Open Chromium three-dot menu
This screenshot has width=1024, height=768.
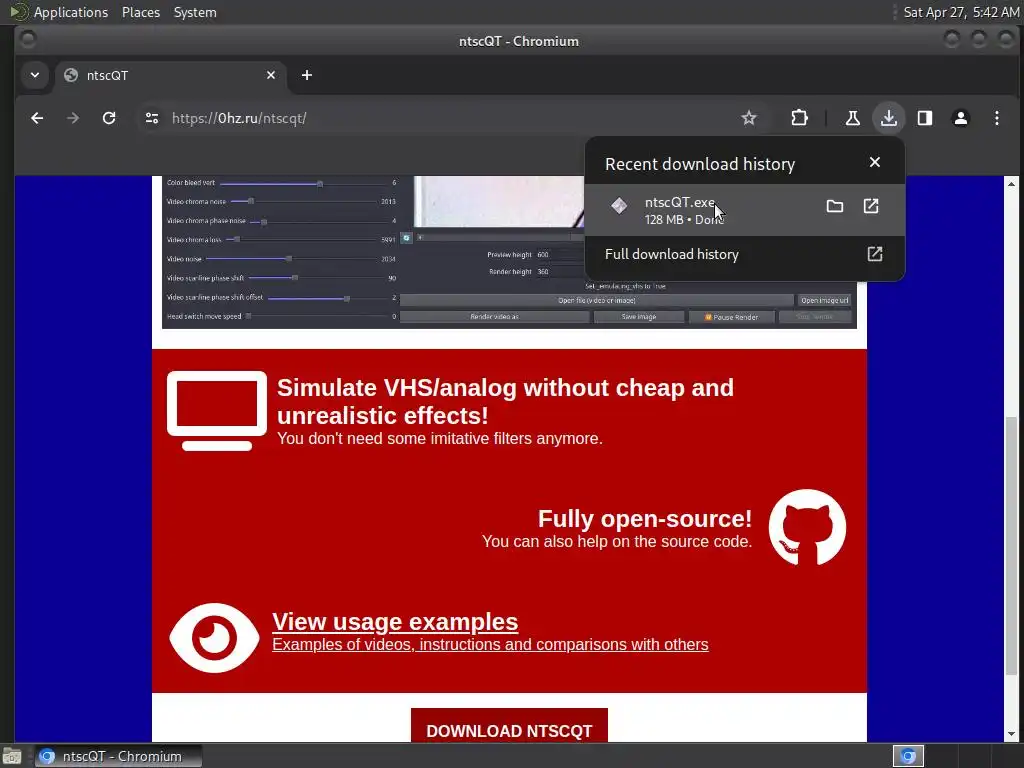tap(997, 118)
